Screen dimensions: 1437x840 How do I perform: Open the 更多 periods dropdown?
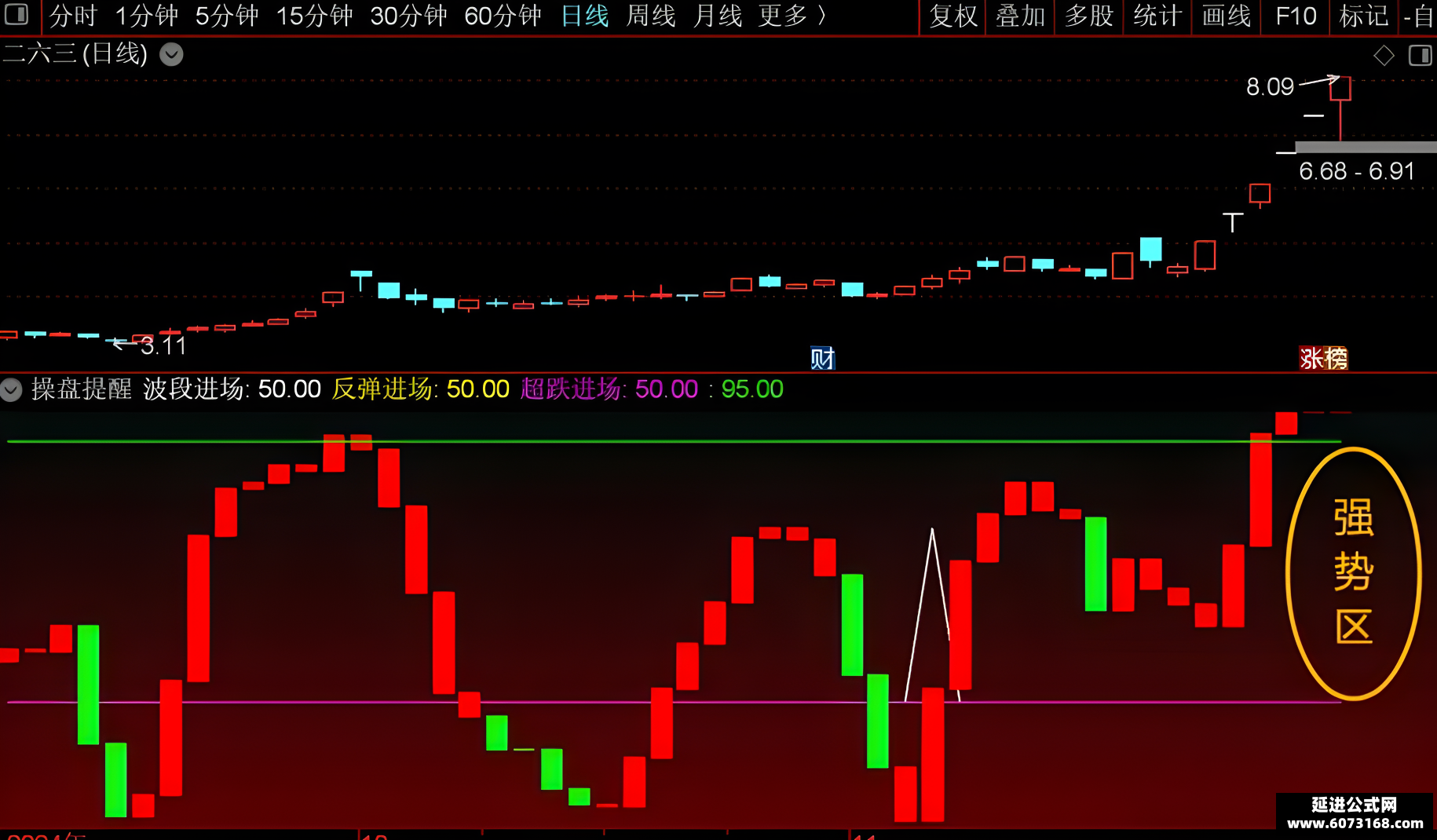tap(792, 15)
